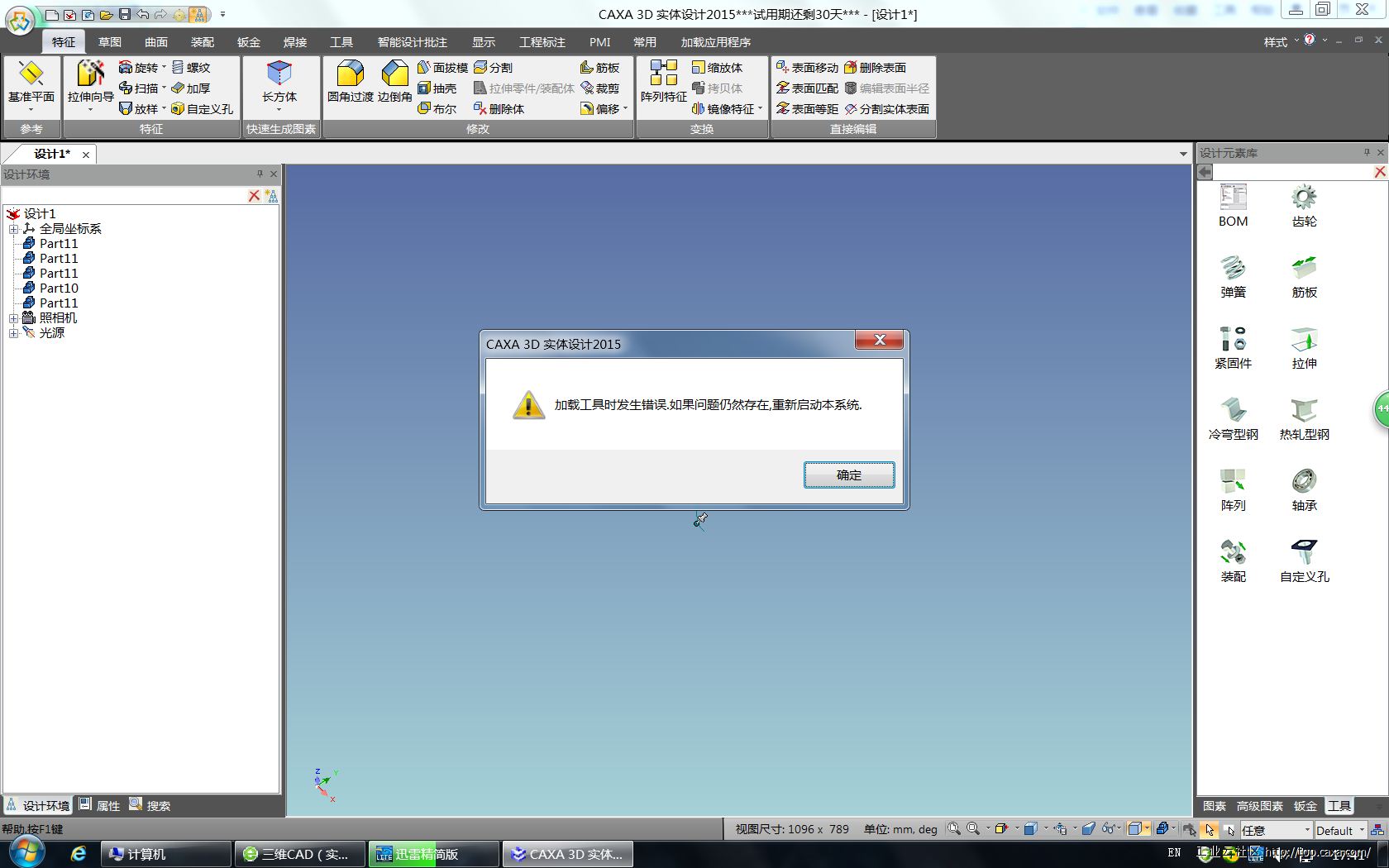
Task: Select the 面拔模 face draft tool
Action: click(443, 67)
